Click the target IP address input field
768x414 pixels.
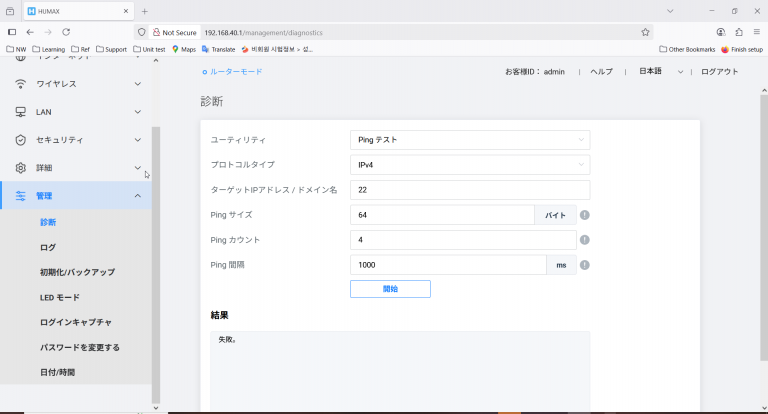pyautogui.click(x=470, y=190)
